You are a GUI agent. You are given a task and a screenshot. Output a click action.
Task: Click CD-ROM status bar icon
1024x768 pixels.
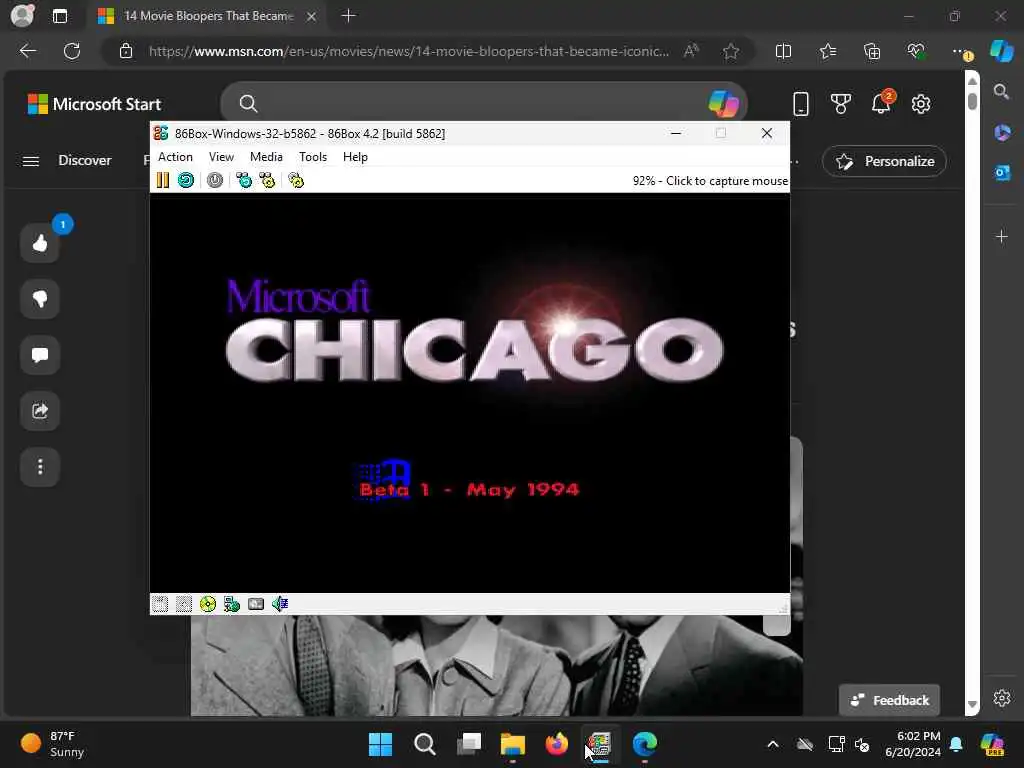click(208, 604)
